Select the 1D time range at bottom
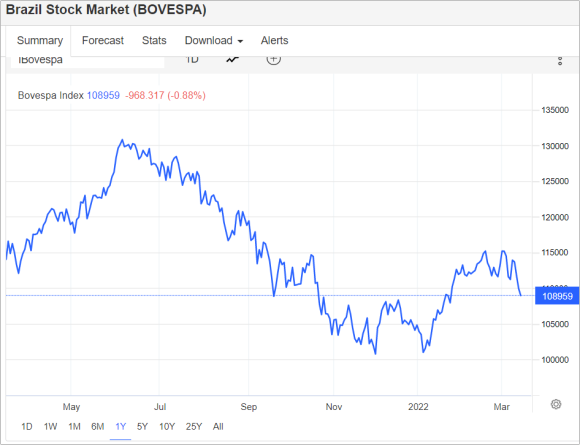 27,427
